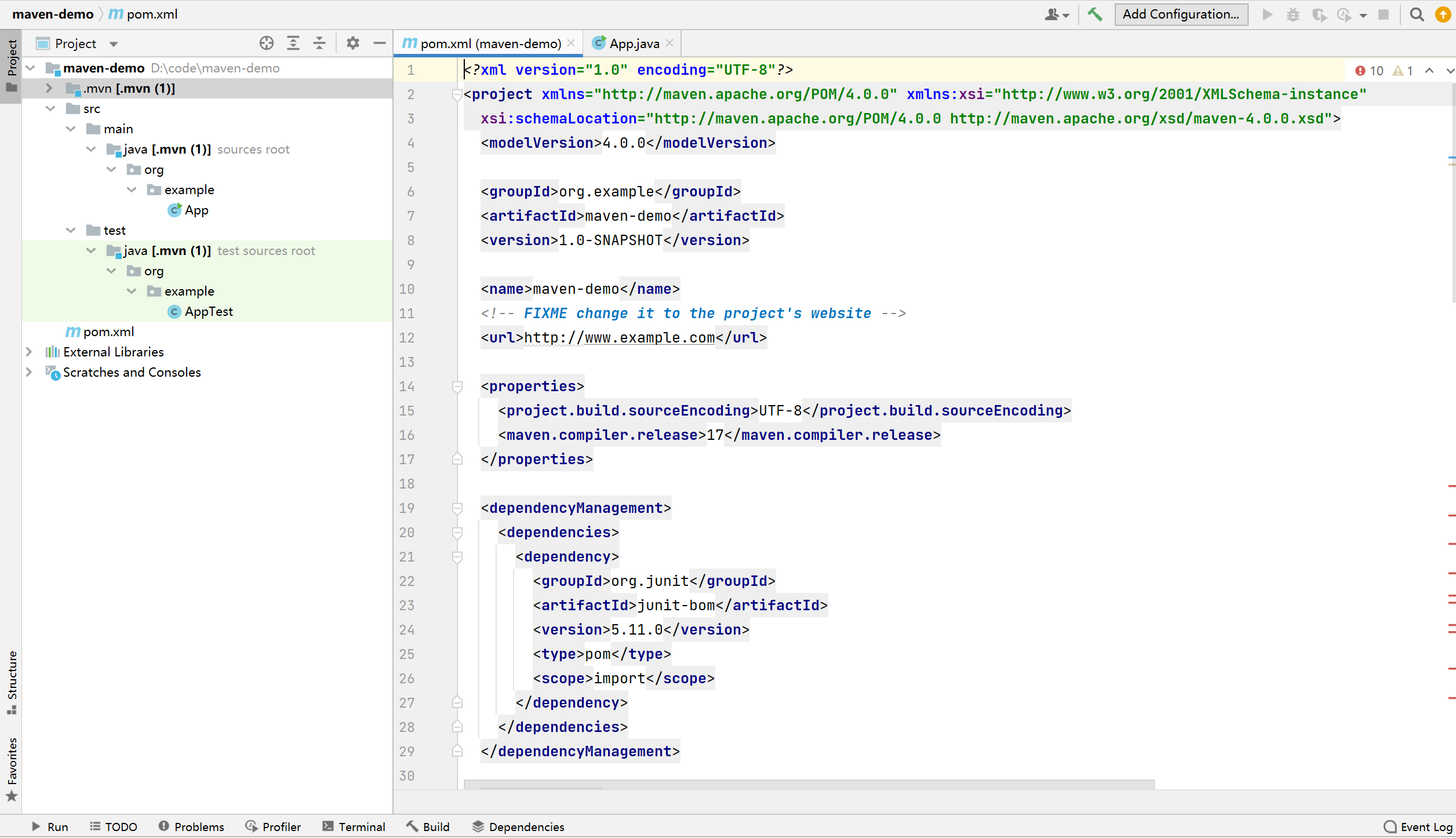Select the AppTest class in the tree
Image resolution: width=1456 pixels, height=838 pixels.
(208, 311)
